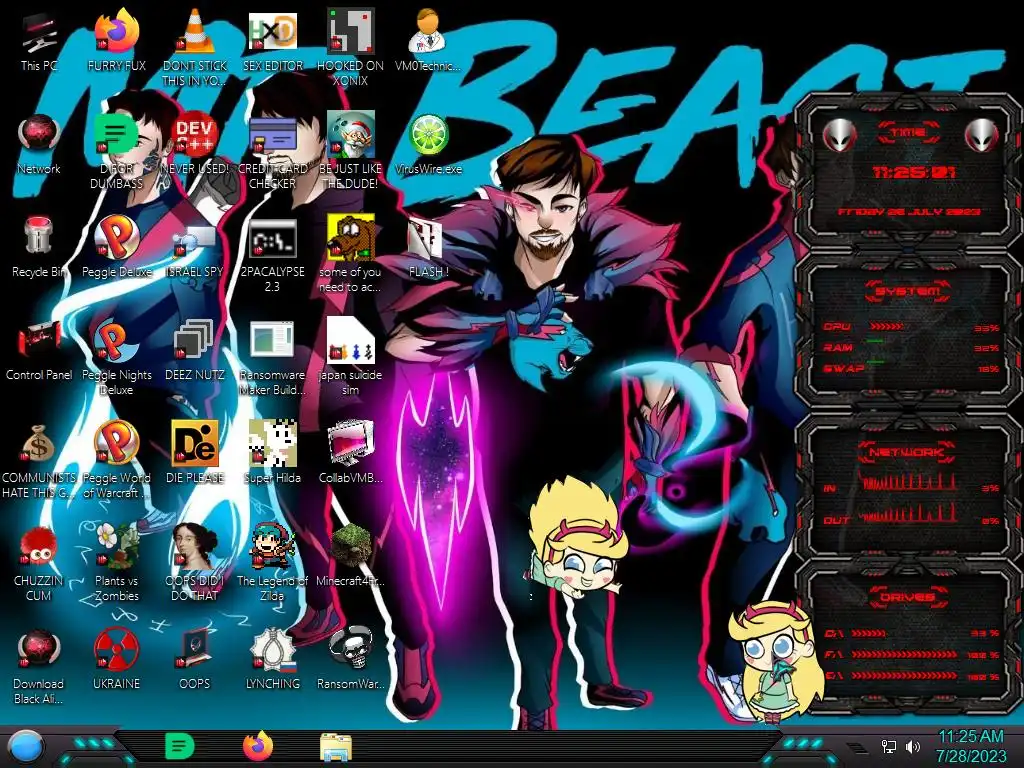Select the RansomWar... skull icon
Viewport: 1024px width, 768px height.
tap(350, 660)
